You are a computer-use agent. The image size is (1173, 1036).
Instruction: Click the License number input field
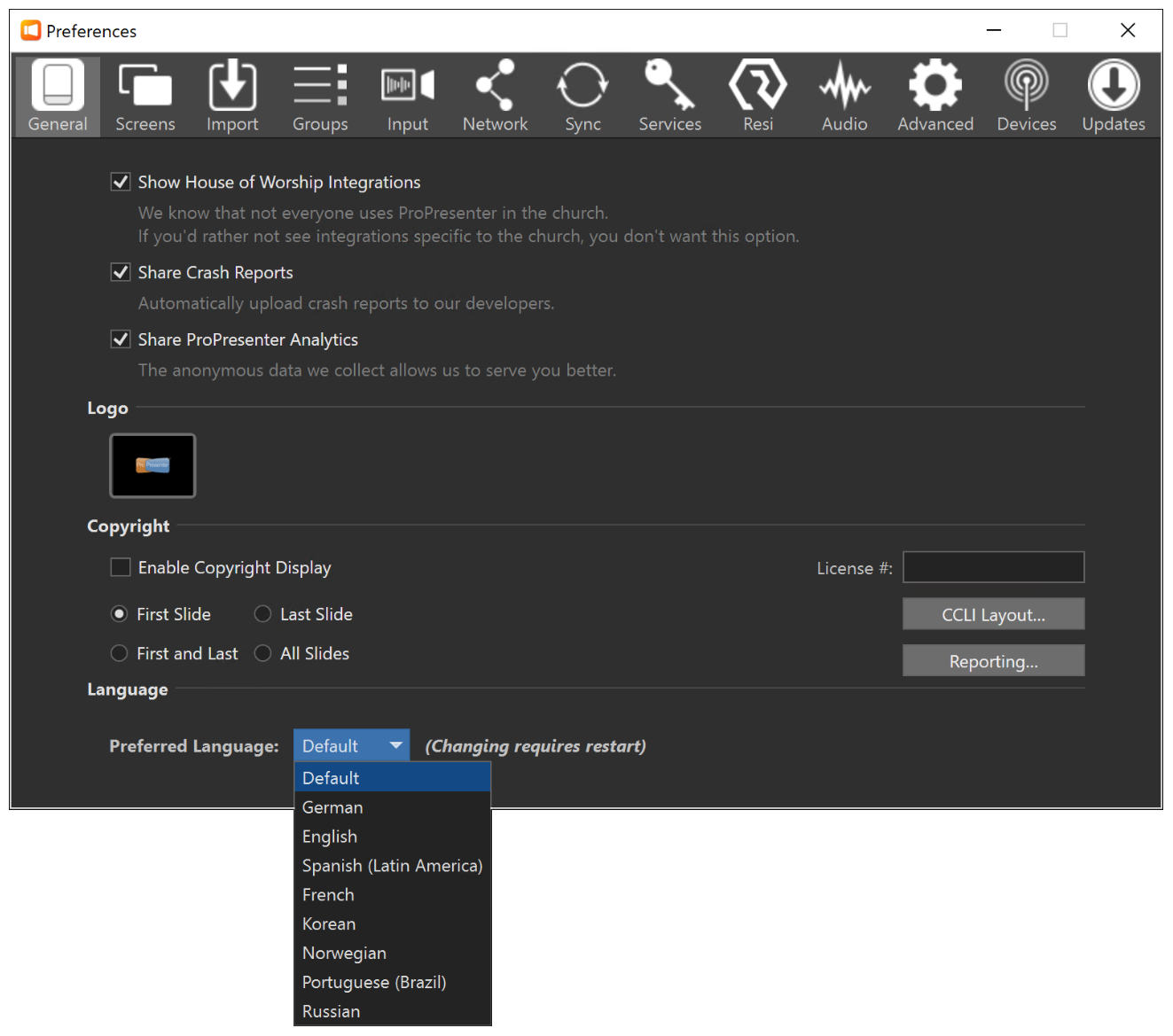click(993, 567)
